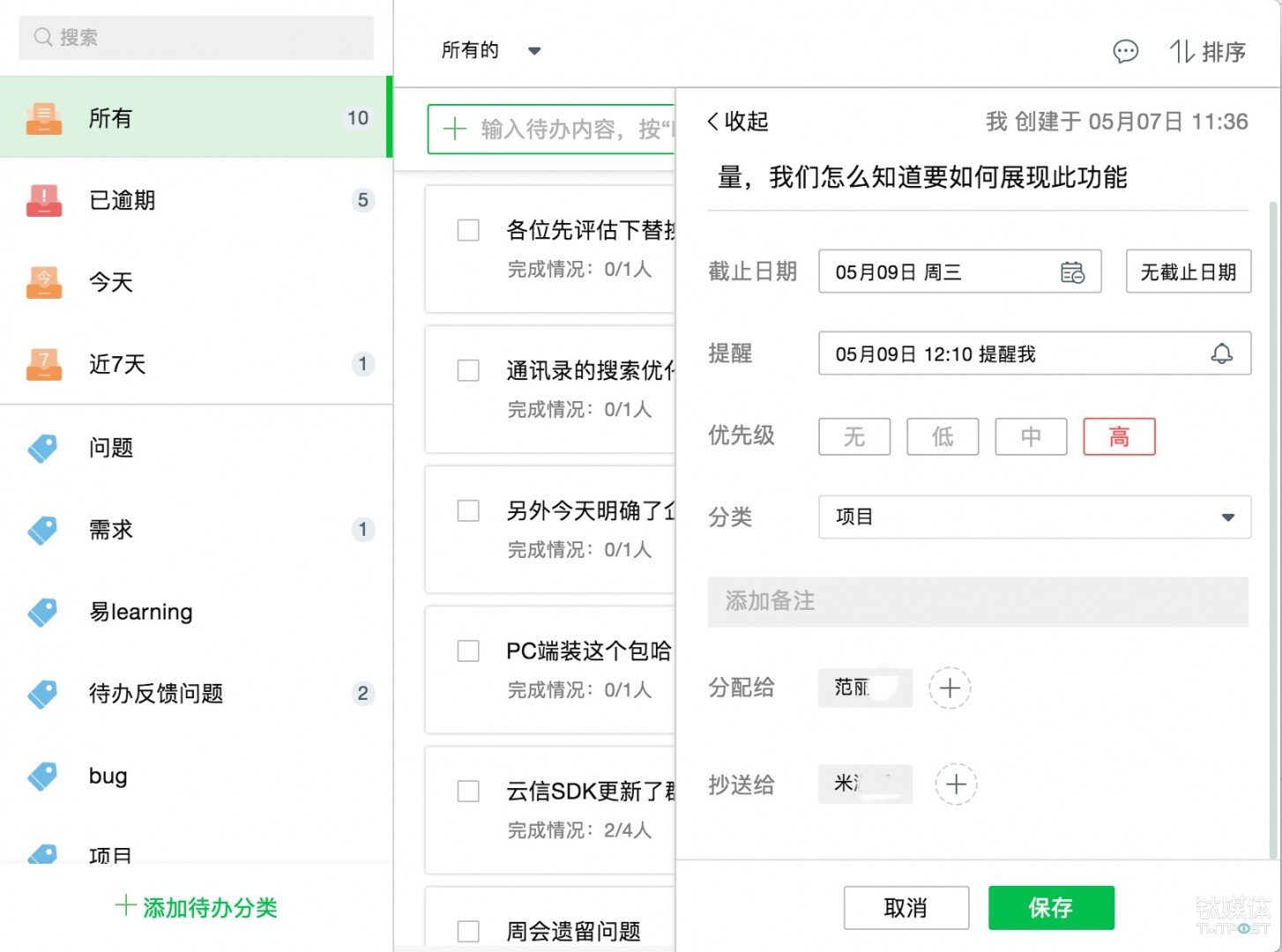Click the 近7天 calendar icon
Image resolution: width=1282 pixels, height=952 pixels.
pos(44,364)
